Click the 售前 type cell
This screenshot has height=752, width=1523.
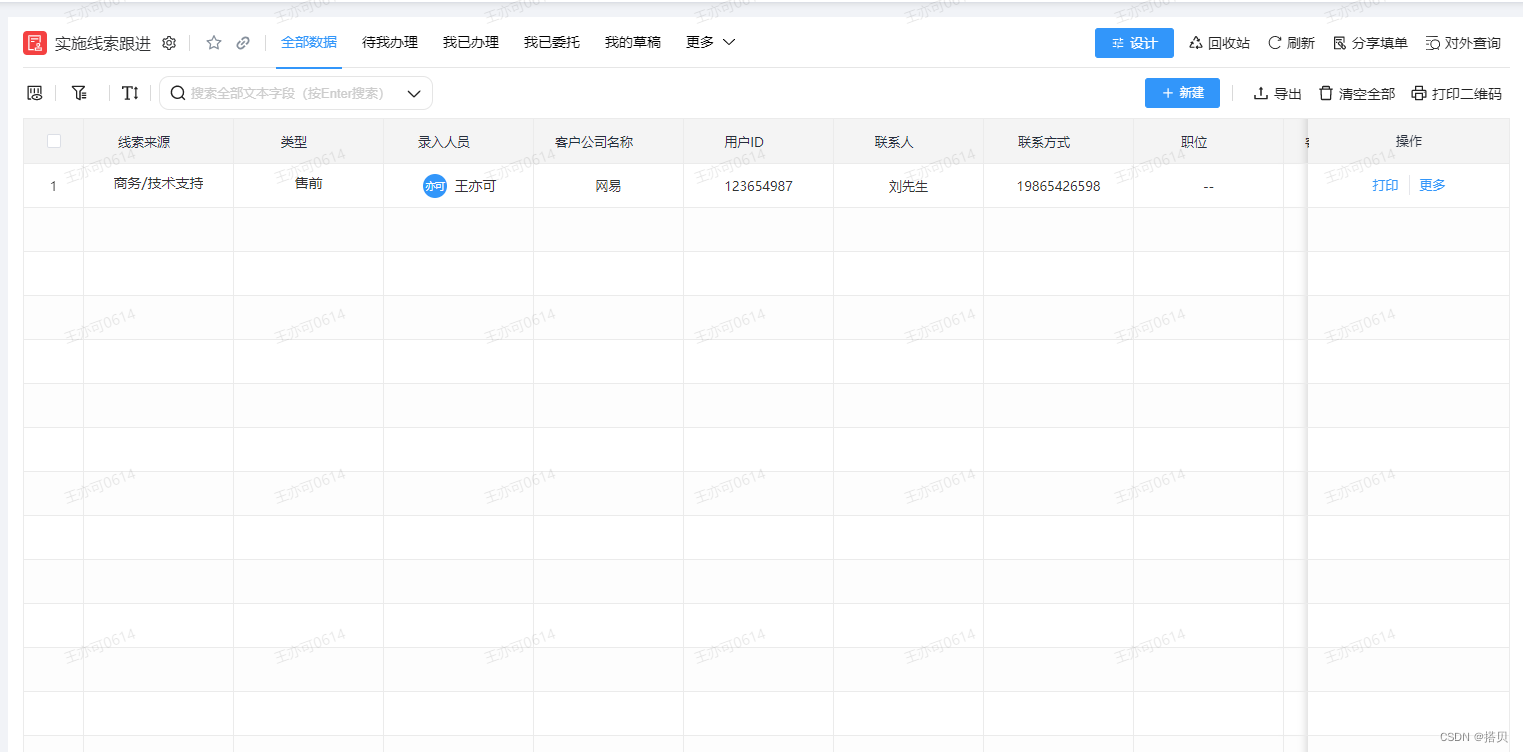(x=309, y=184)
